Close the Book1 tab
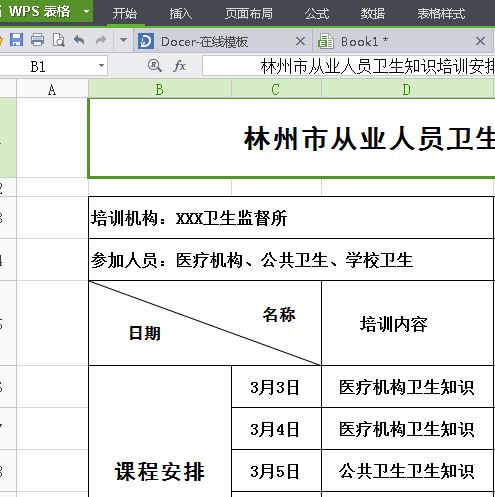Screen dimensions: 495x497 (480, 41)
